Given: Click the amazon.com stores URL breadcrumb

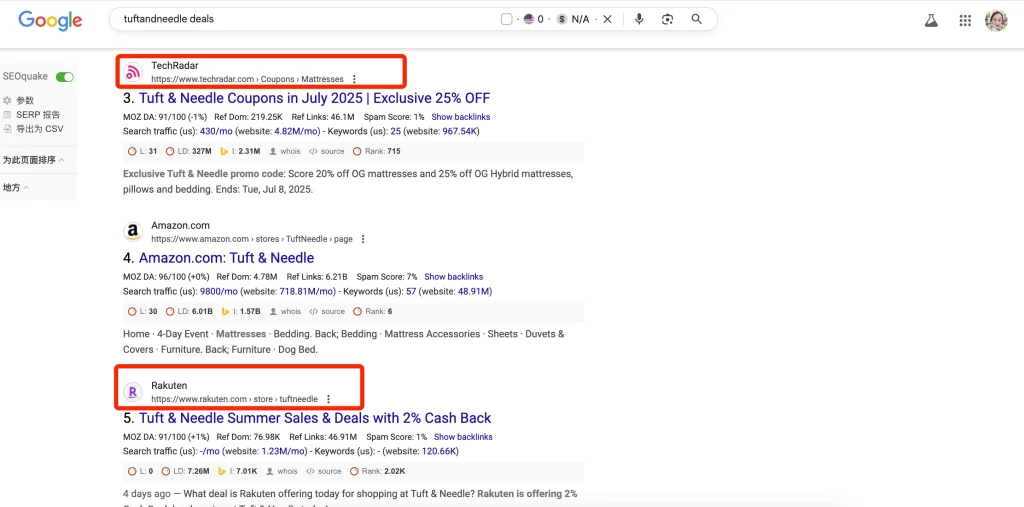Looking at the screenshot, I should pos(252,239).
